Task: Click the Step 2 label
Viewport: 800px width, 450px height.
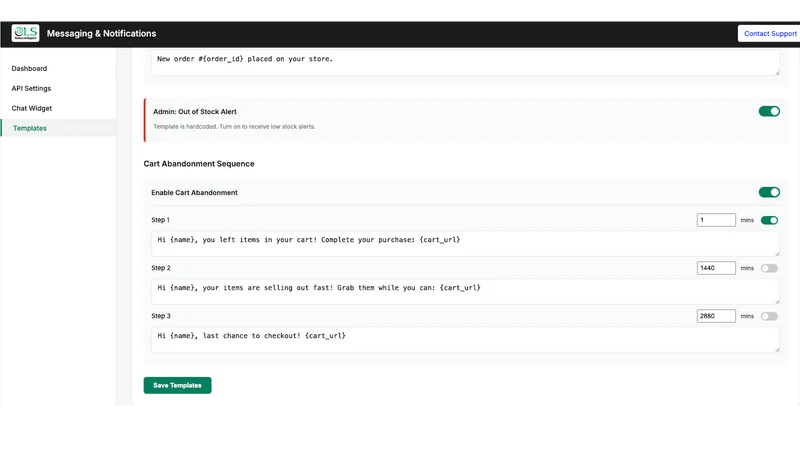Action: pyautogui.click(x=161, y=268)
